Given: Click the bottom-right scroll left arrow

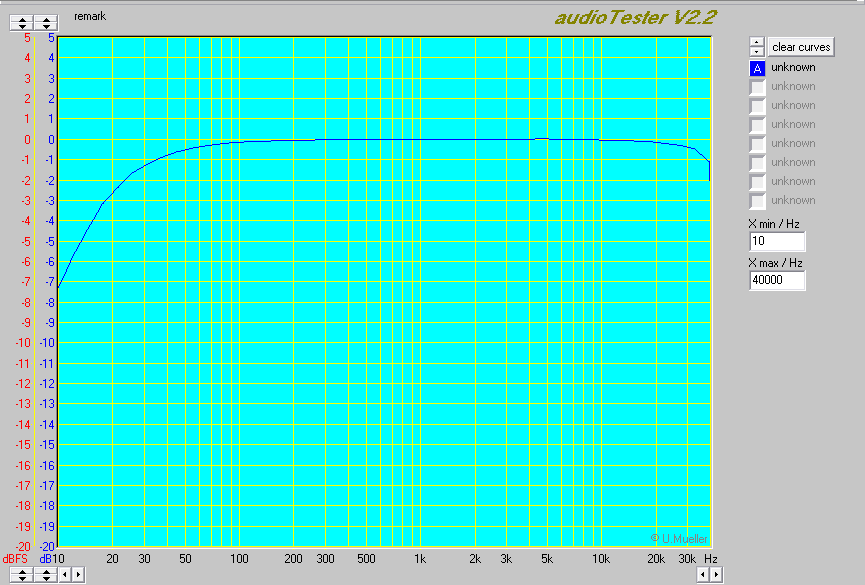Looking at the screenshot, I should pos(702,575).
